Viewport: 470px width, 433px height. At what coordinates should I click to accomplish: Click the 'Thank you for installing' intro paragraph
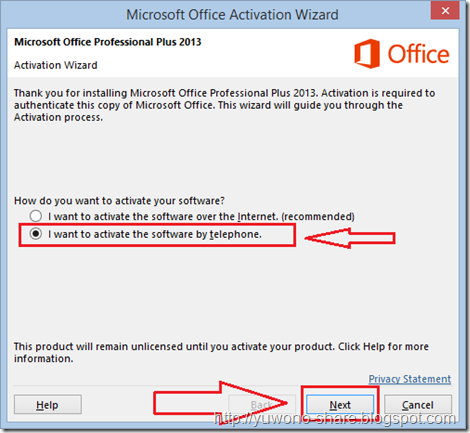(225, 105)
